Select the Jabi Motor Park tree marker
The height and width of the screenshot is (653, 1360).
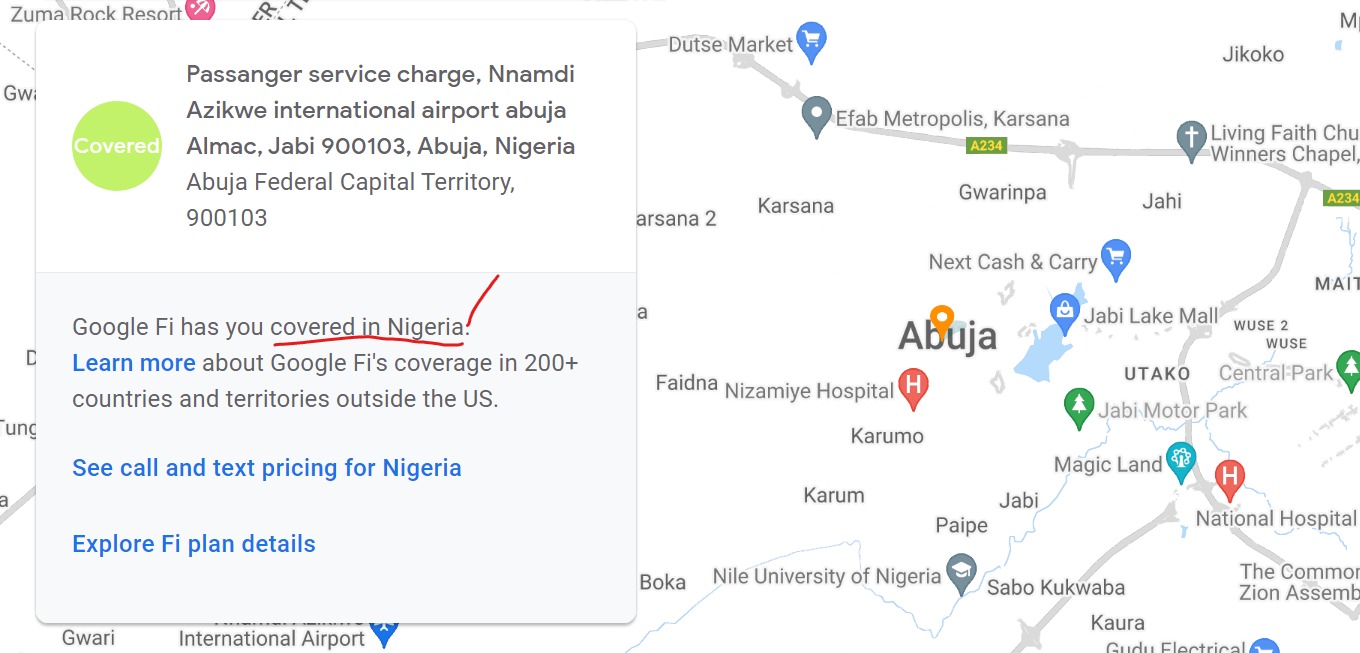tap(1078, 408)
